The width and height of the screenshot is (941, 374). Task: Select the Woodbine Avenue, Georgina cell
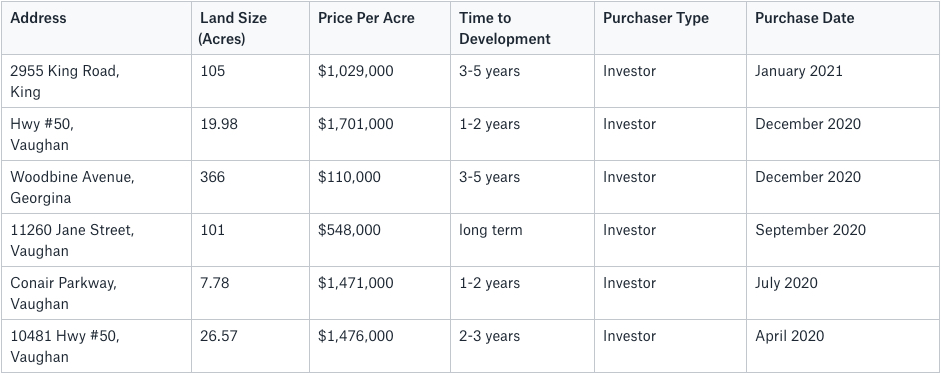click(97, 187)
